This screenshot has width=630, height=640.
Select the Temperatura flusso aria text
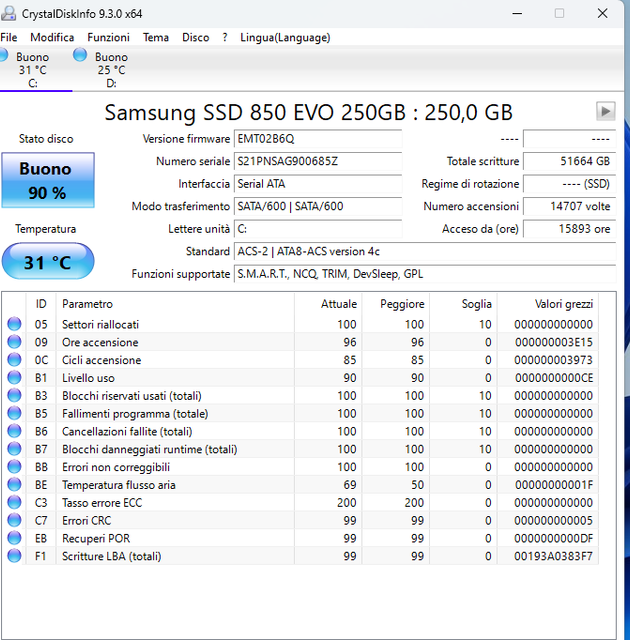(x=119, y=485)
